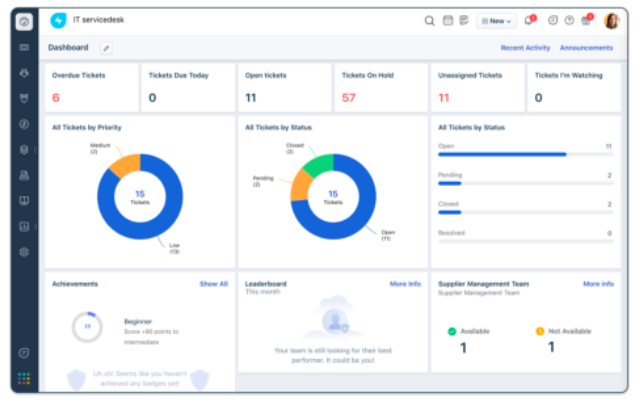Open the dashboard icon in the sidebar
The height and width of the screenshot is (405, 642).
pos(24,22)
